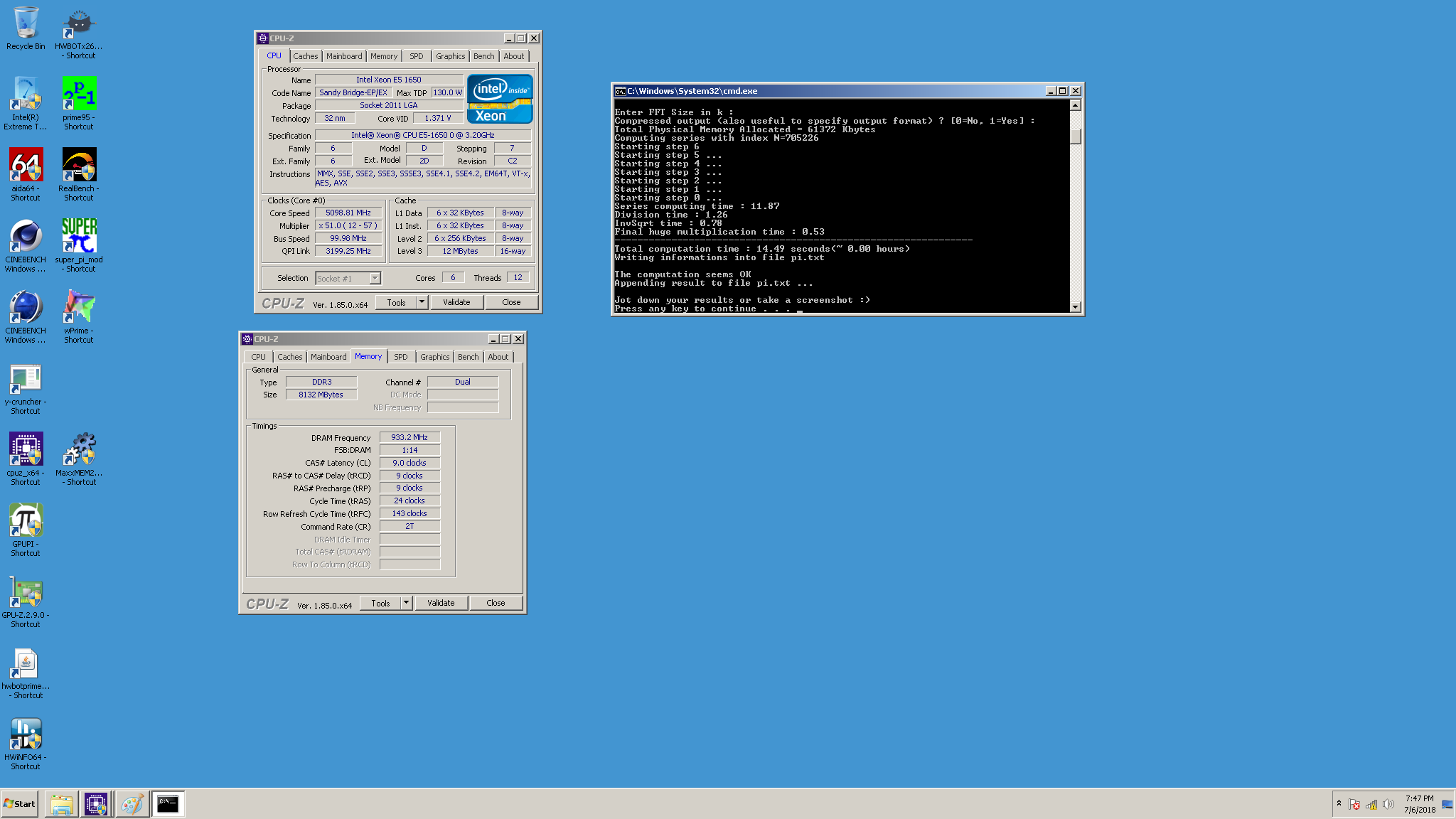Image resolution: width=1456 pixels, height=819 pixels.
Task: Open Bench tab in upper CPU-Z window
Action: pos(484,56)
